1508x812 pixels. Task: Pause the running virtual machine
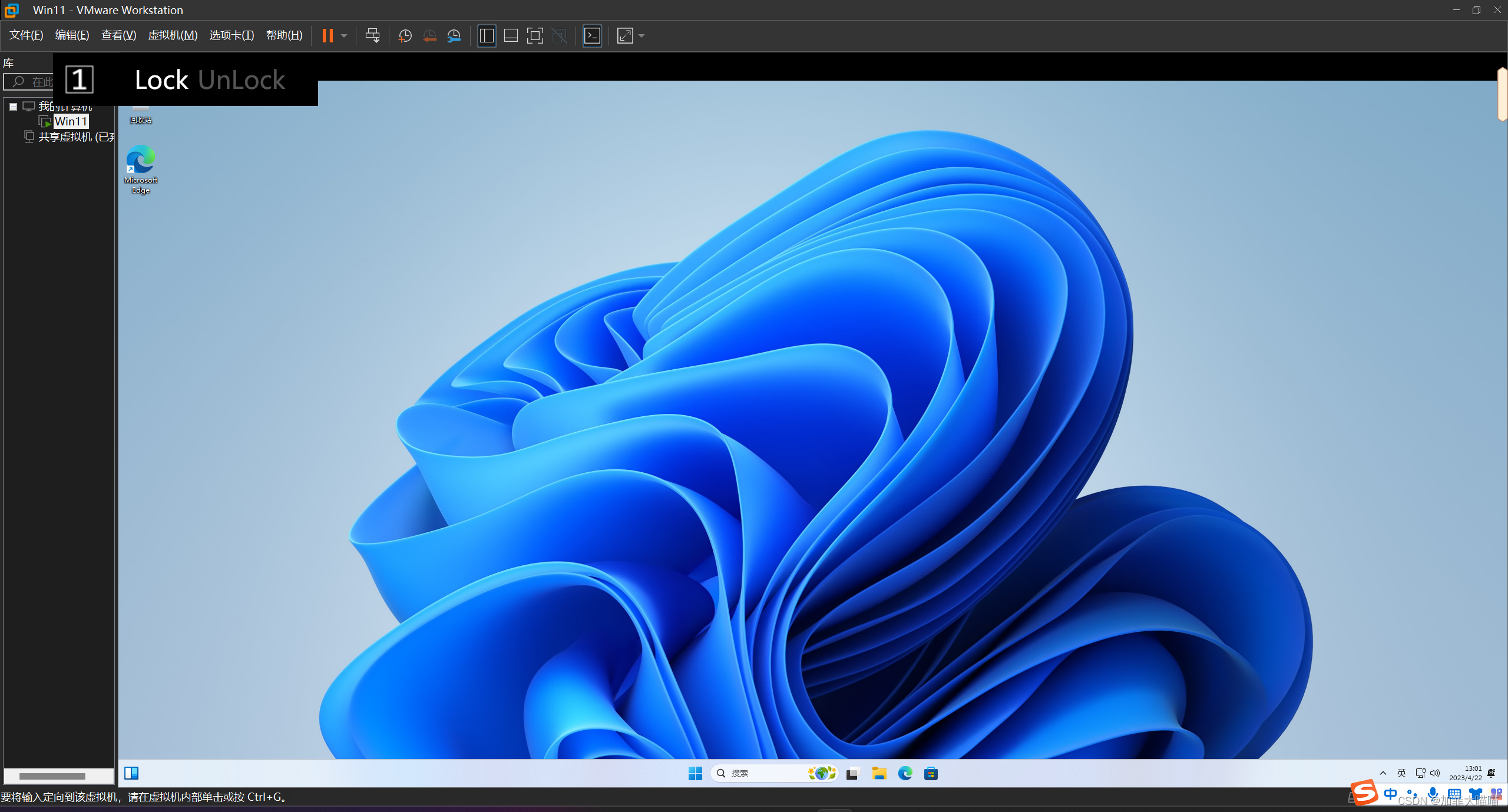328,36
